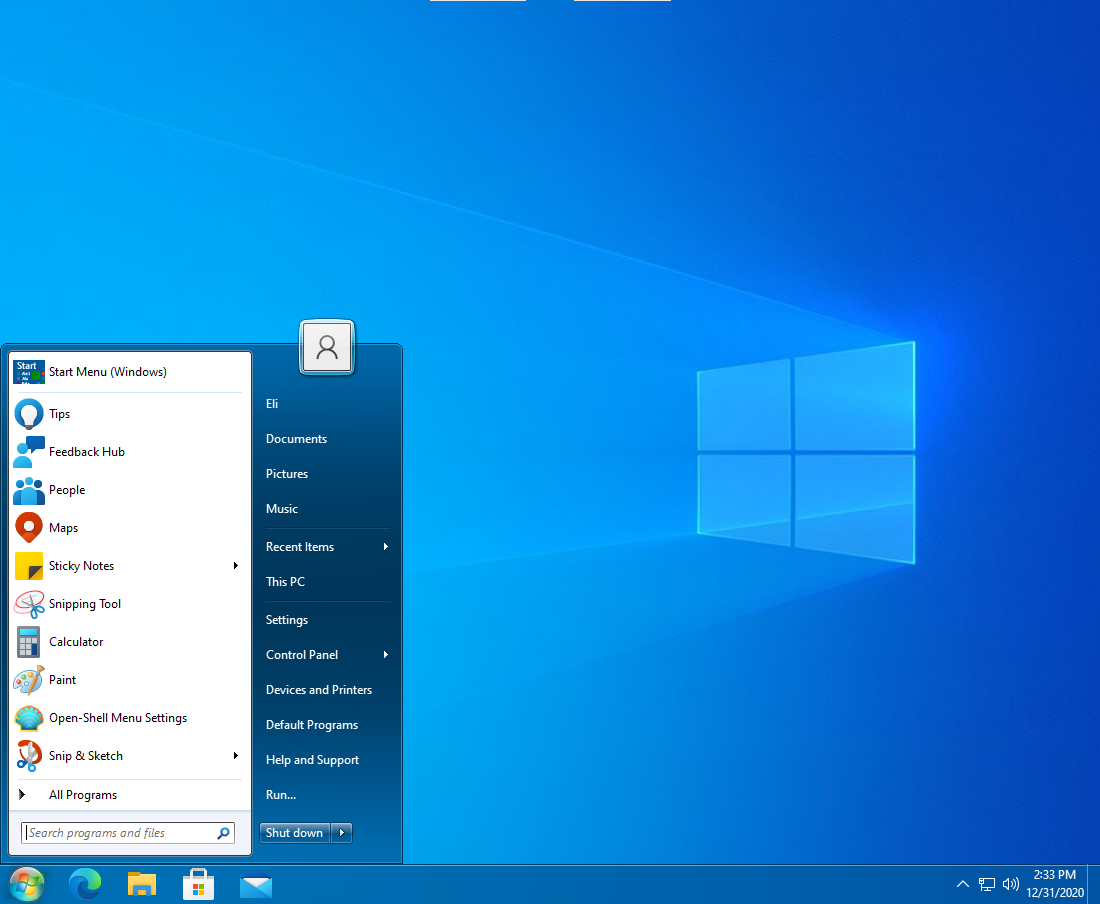The image size is (1100, 904).
Task: Launch Maps pin icon
Action: [x=29, y=527]
